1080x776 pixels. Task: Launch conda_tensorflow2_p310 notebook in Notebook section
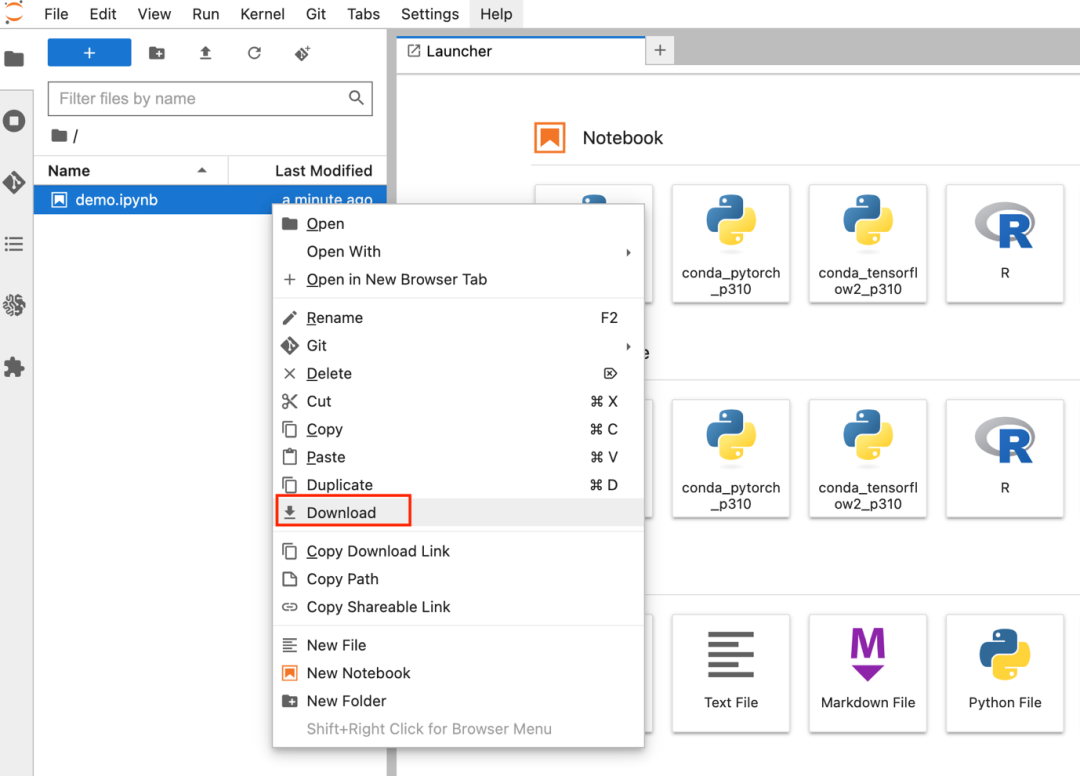(x=868, y=244)
